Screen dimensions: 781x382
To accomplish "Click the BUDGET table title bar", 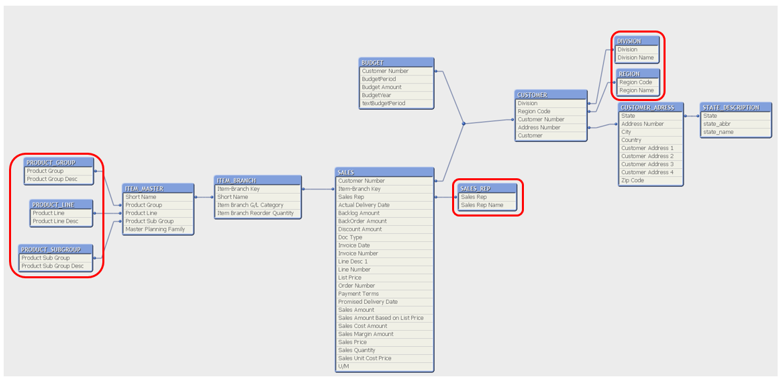I will [396, 62].
